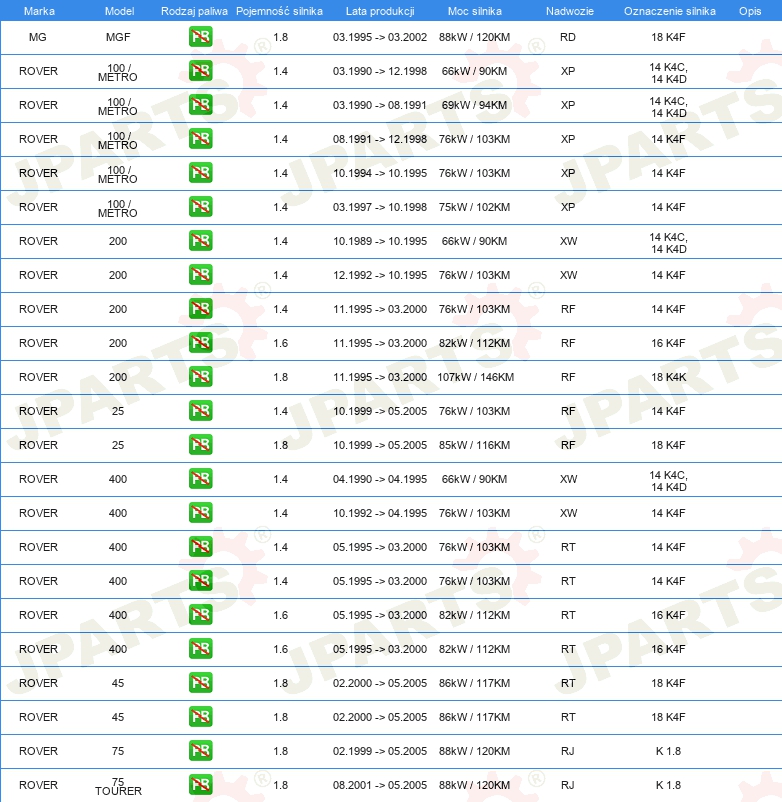Click fuel icon for Rover 25 85kW/116KM row
The width and height of the screenshot is (782, 802).
200,445
